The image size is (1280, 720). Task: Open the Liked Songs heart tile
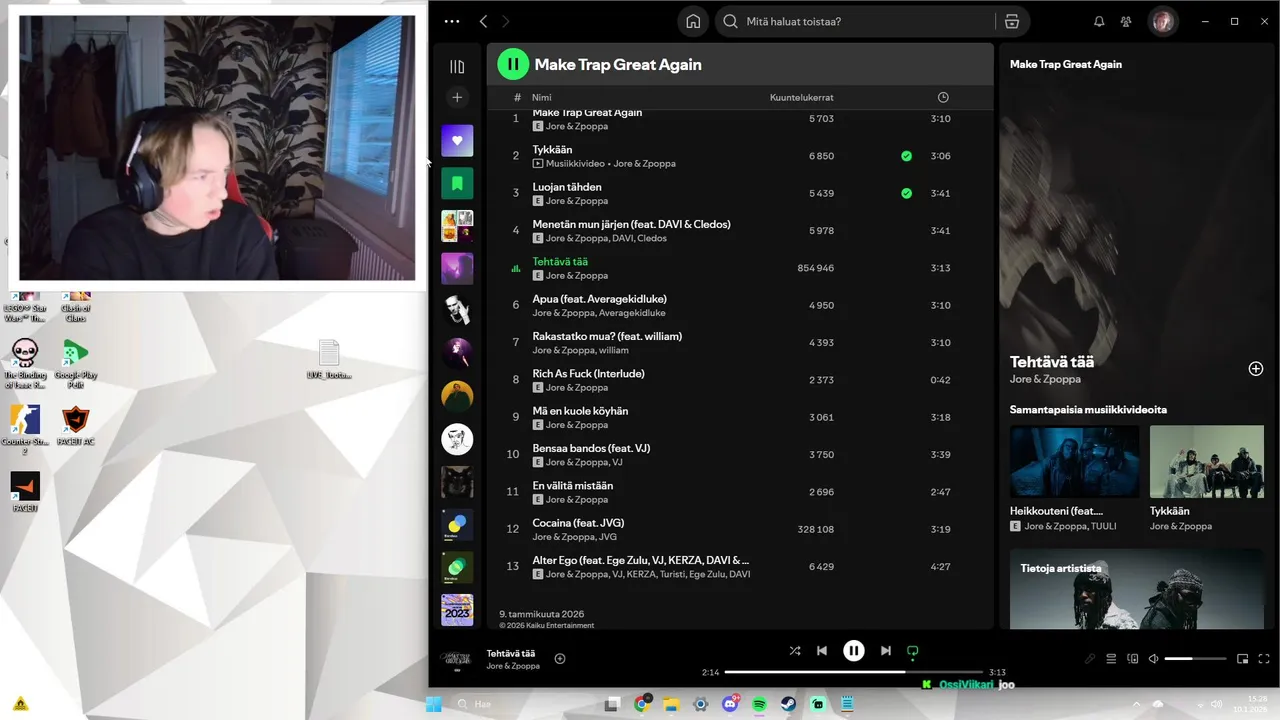click(x=457, y=140)
